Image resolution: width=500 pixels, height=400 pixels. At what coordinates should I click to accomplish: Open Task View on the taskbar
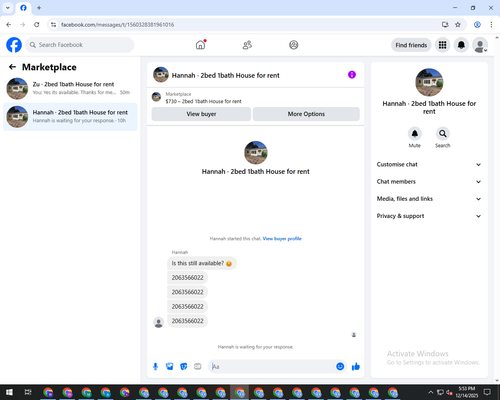pyautogui.click(x=28, y=392)
